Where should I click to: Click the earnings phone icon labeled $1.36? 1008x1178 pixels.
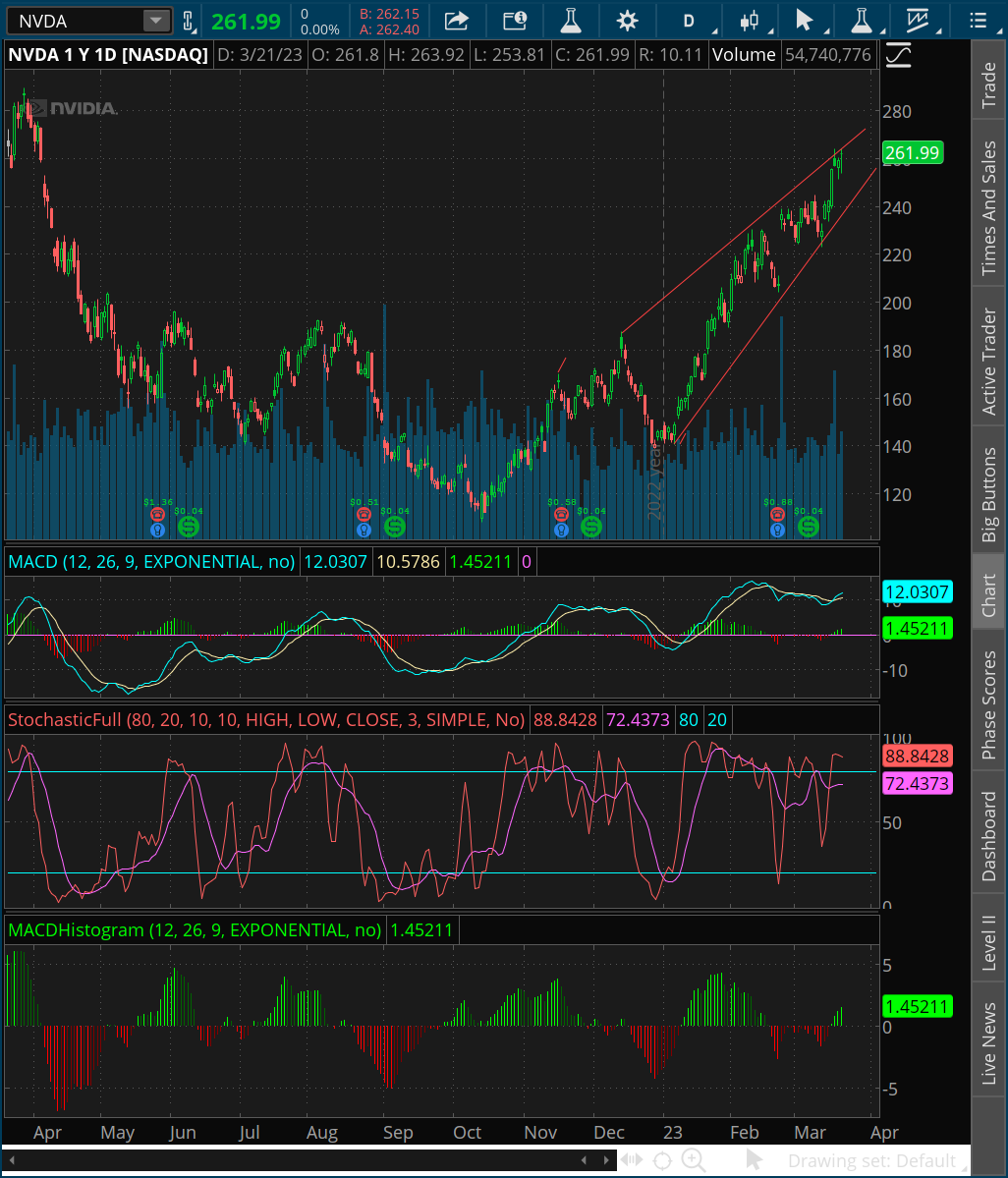pos(158,515)
